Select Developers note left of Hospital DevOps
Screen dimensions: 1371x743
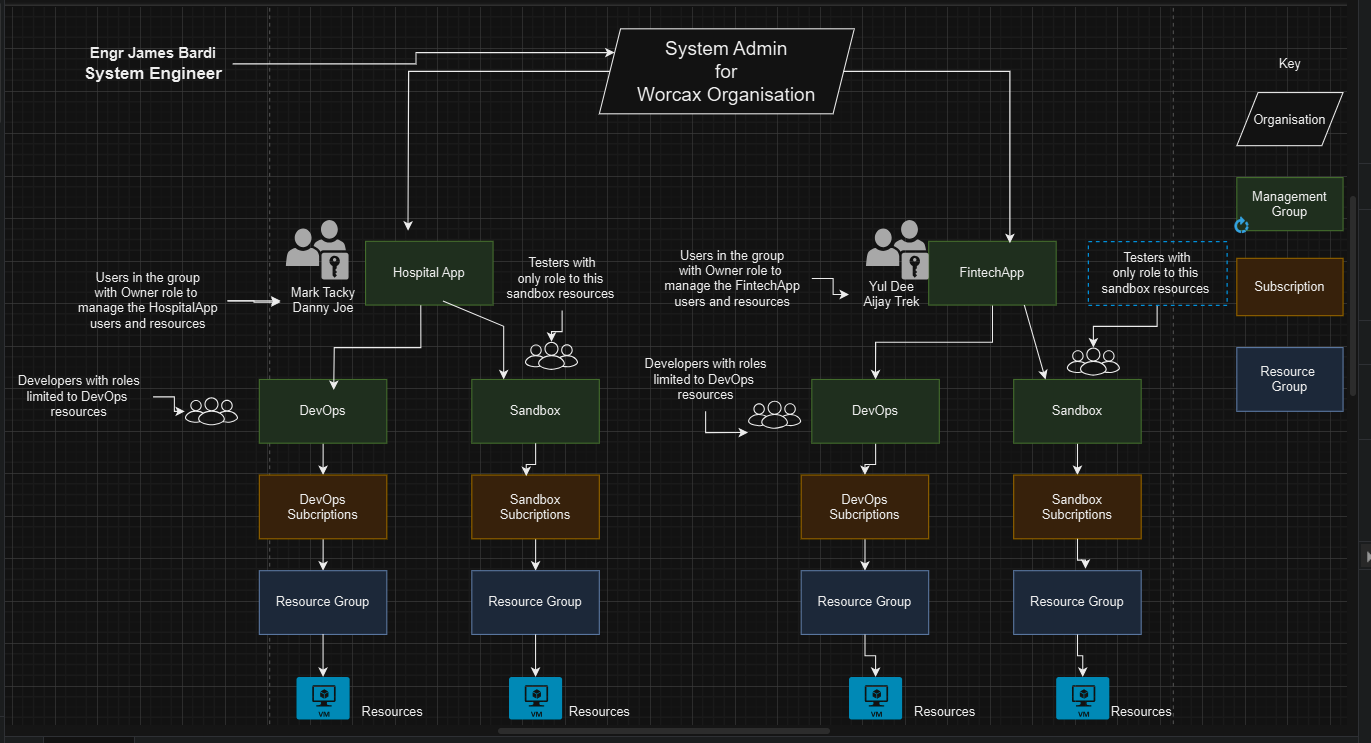click(79, 396)
